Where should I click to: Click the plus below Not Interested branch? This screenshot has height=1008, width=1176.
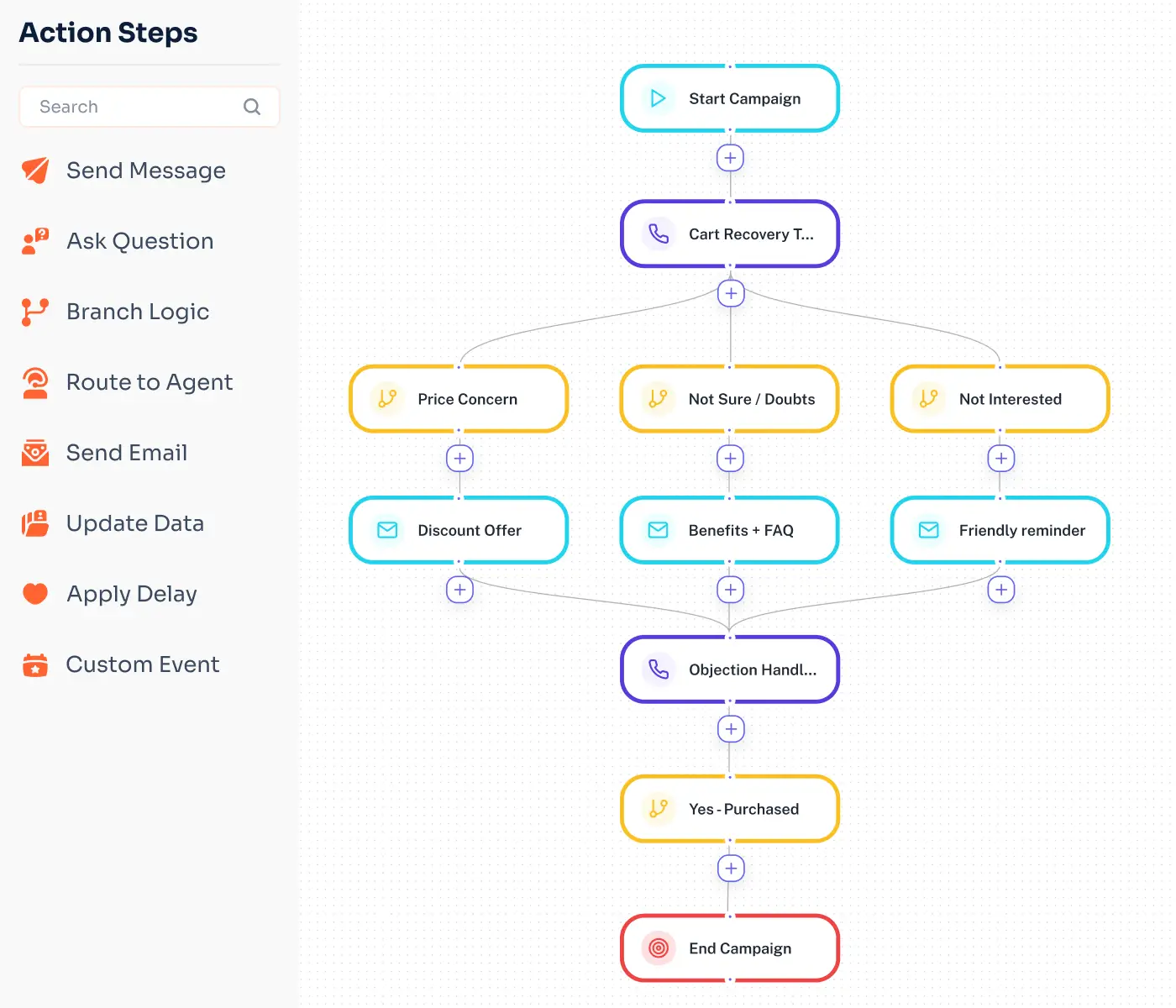[x=1000, y=459]
